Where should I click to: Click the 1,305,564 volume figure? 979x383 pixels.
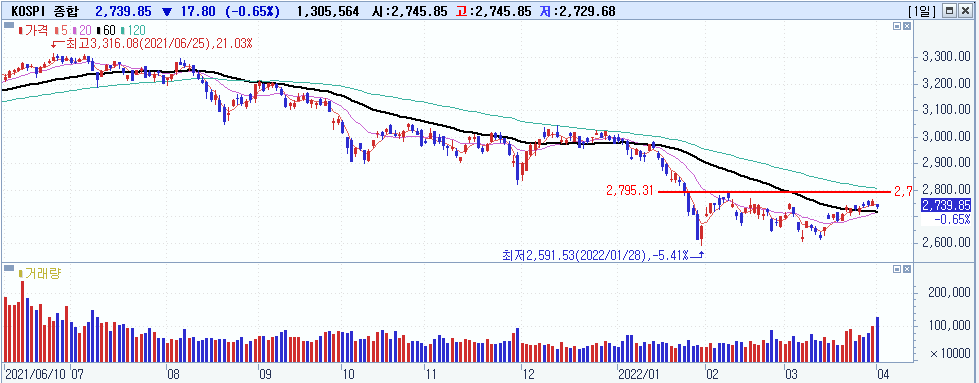(328, 11)
